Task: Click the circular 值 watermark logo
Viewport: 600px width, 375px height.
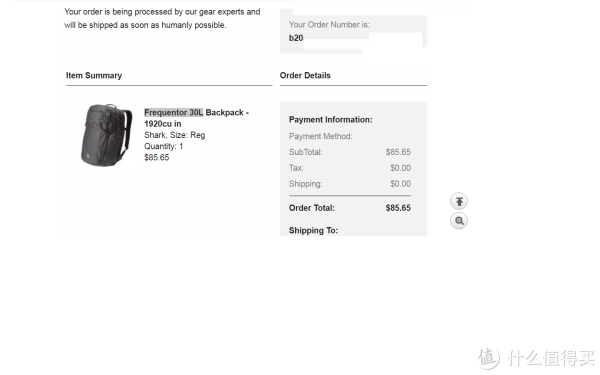Action: [x=488, y=359]
